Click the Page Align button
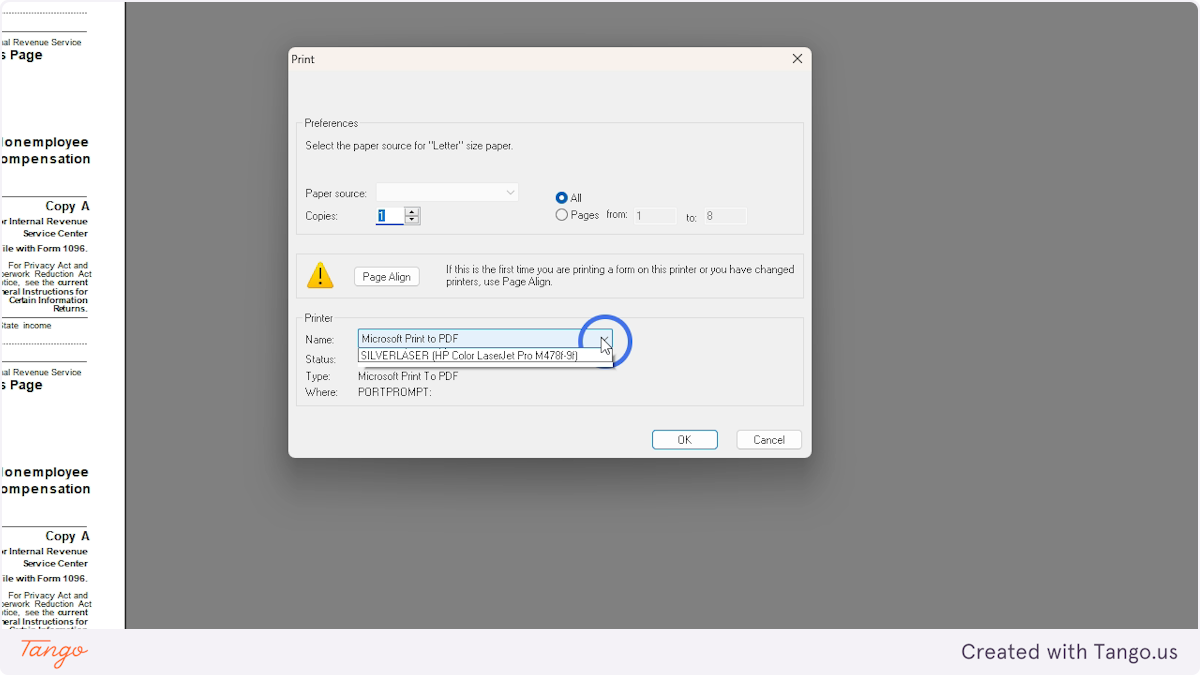The width and height of the screenshot is (1200, 675). click(x=386, y=276)
